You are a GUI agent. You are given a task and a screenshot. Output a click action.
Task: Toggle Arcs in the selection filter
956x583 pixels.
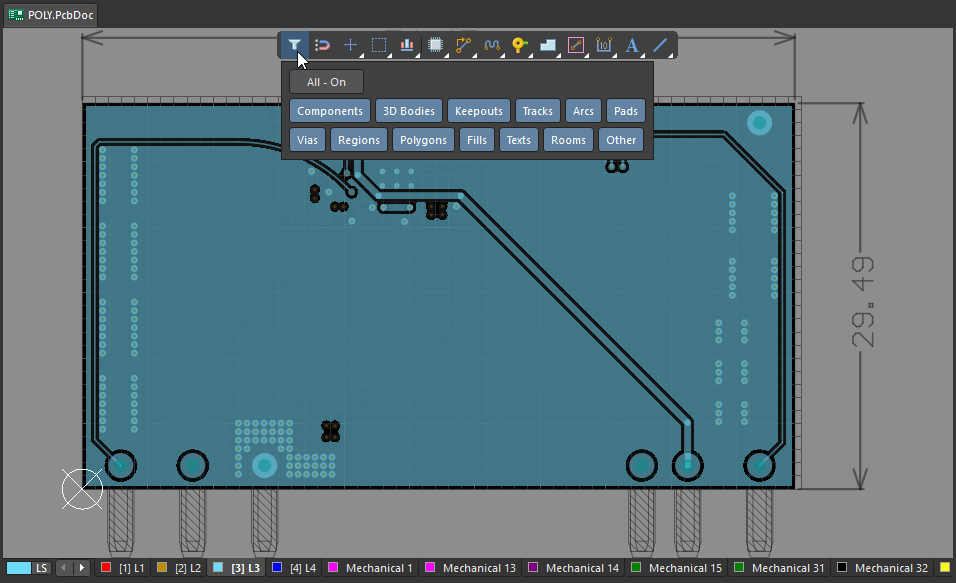coord(583,111)
